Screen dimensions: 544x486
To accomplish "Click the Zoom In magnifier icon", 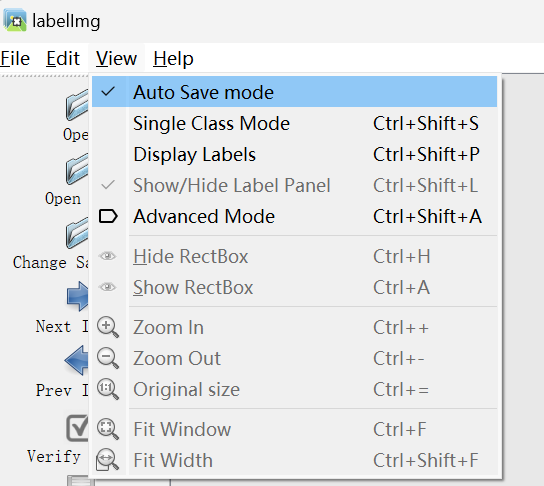I will (108, 327).
